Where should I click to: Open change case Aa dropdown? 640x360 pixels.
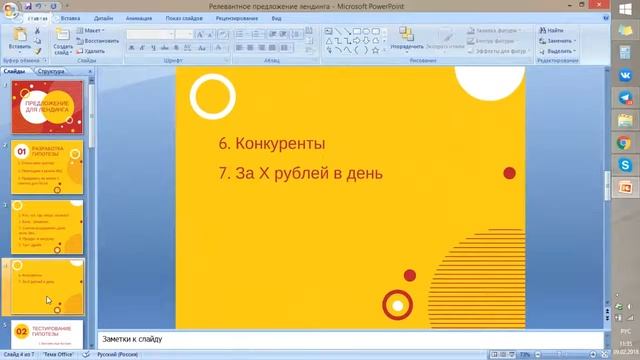pyautogui.click(x=202, y=48)
